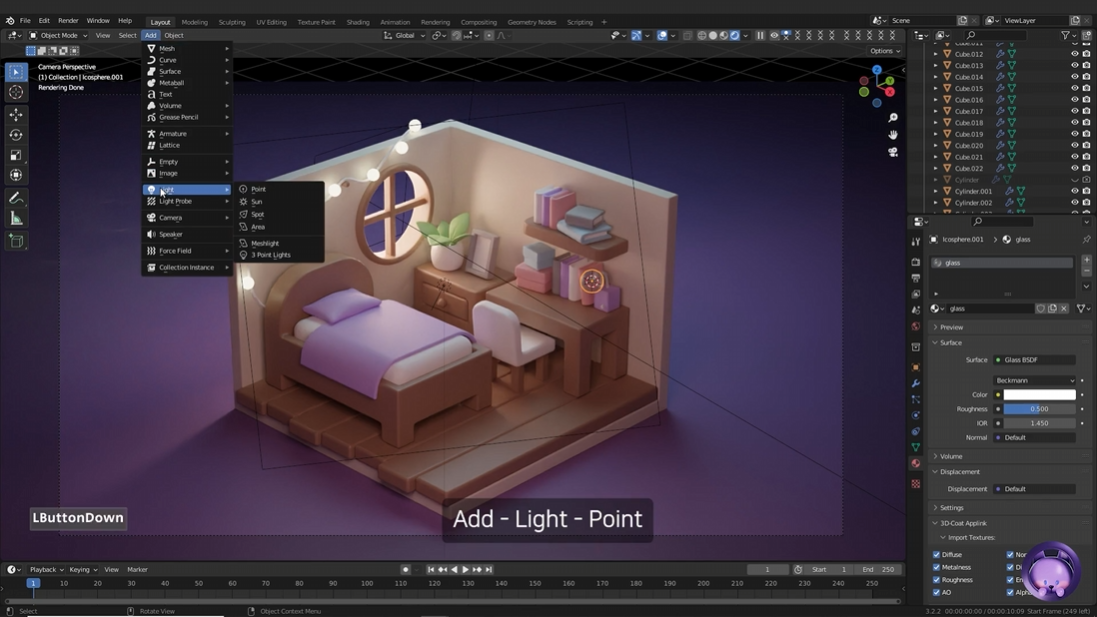Open the Object Mode dropdown

pos(59,35)
